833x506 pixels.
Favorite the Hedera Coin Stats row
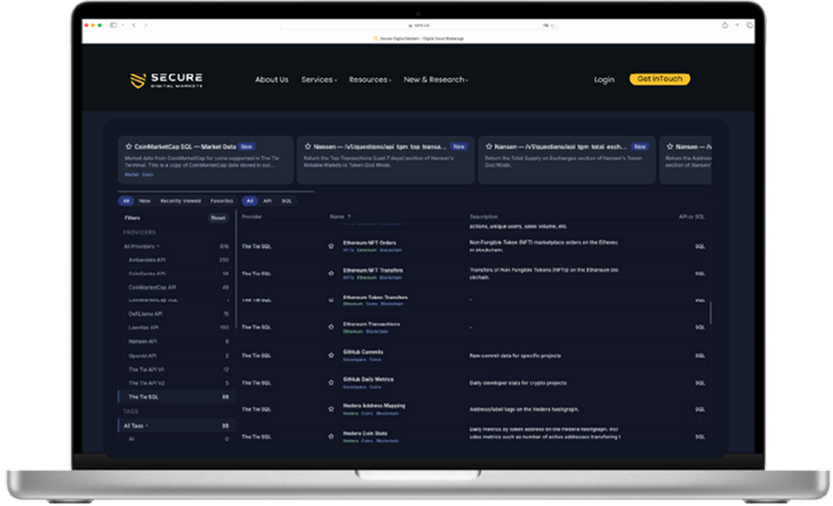331,436
